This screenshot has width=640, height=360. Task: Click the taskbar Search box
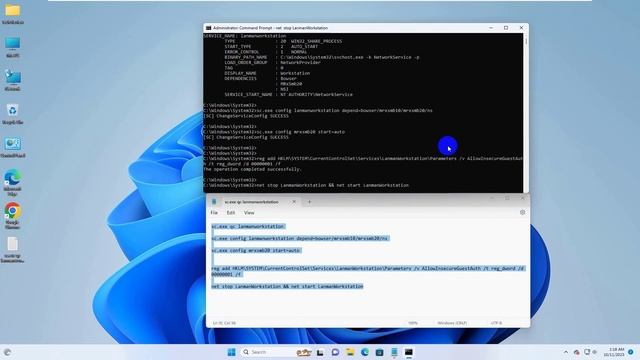point(278,352)
